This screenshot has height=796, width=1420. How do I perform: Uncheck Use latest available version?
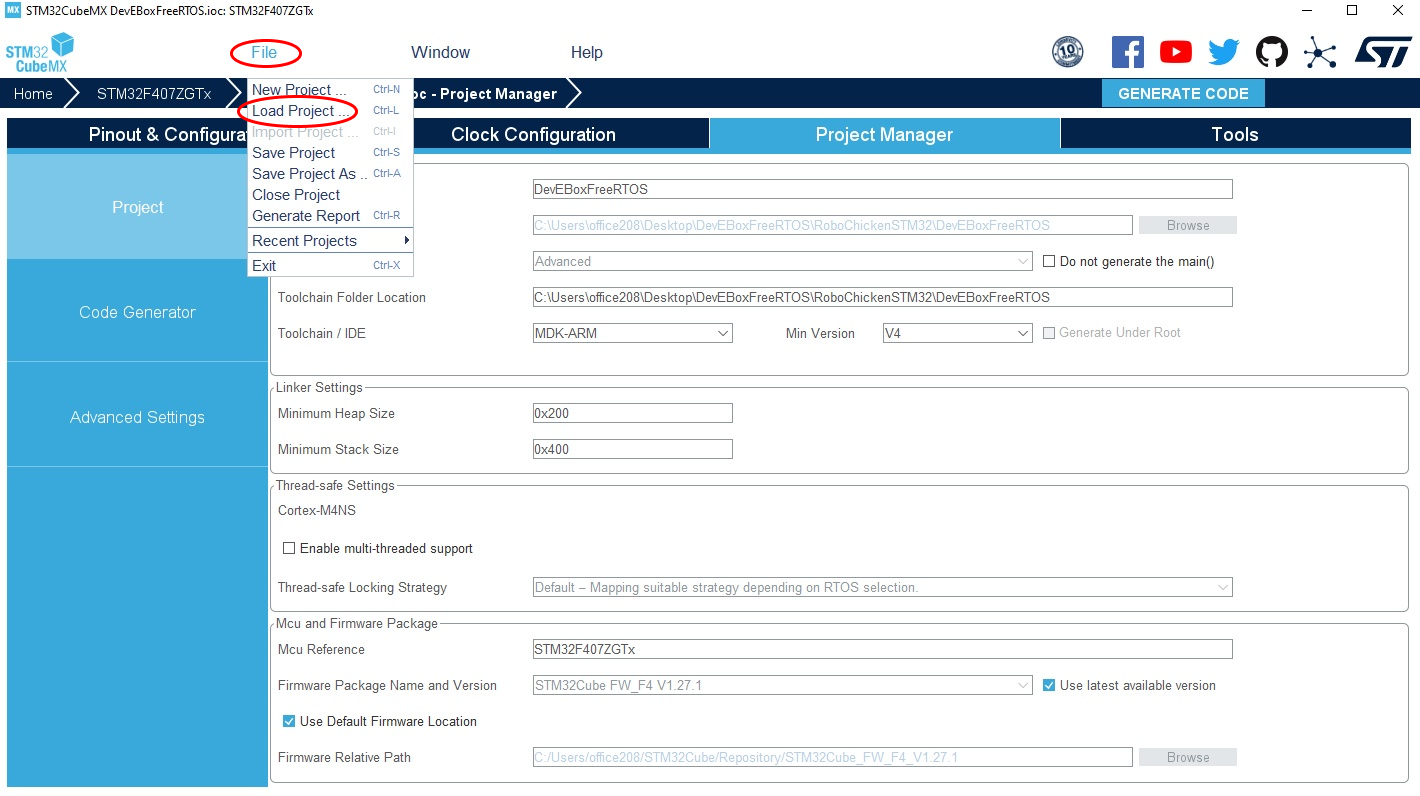click(x=1049, y=685)
